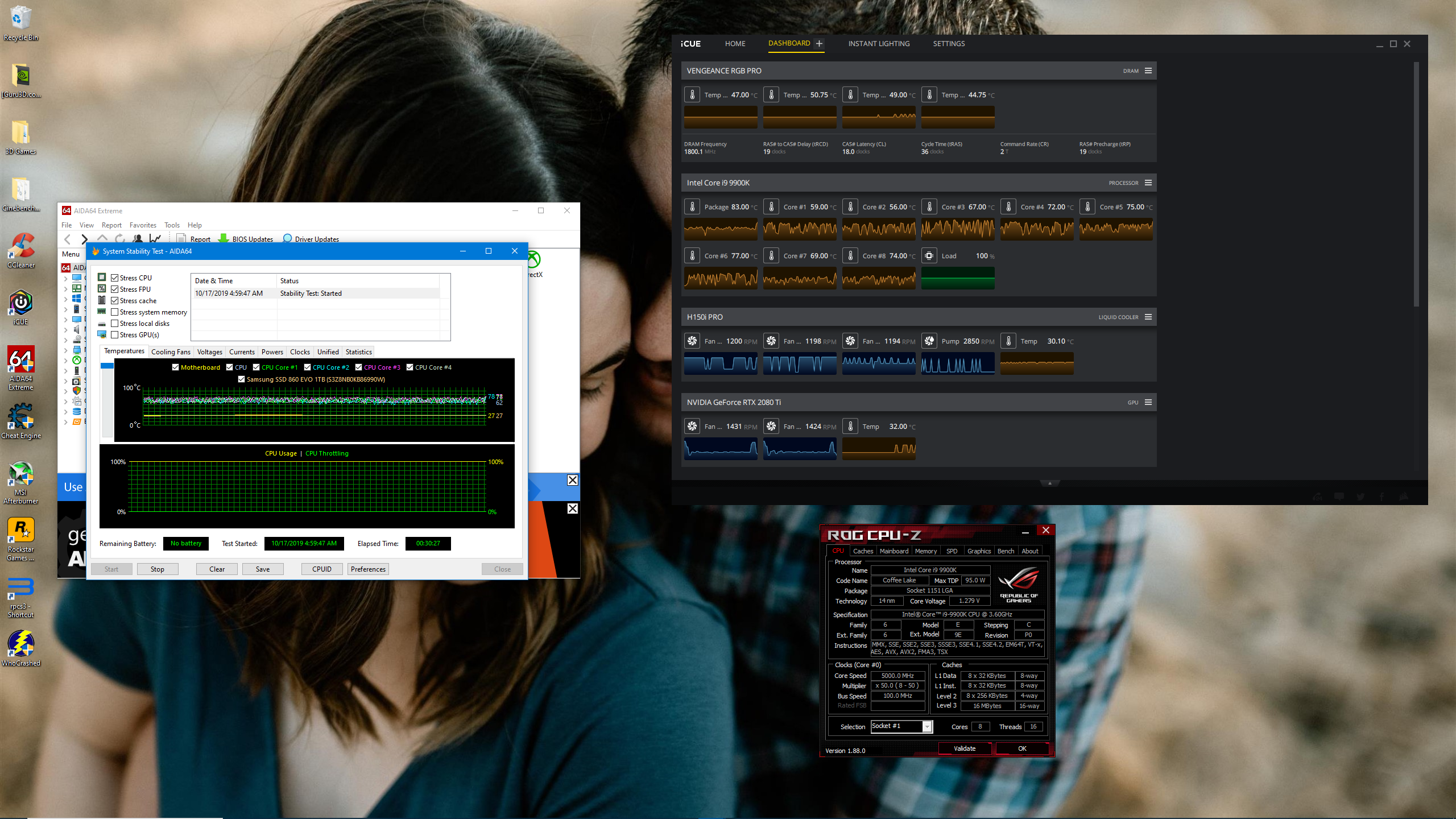
Task: Open Preferences in stability test
Action: (368, 569)
